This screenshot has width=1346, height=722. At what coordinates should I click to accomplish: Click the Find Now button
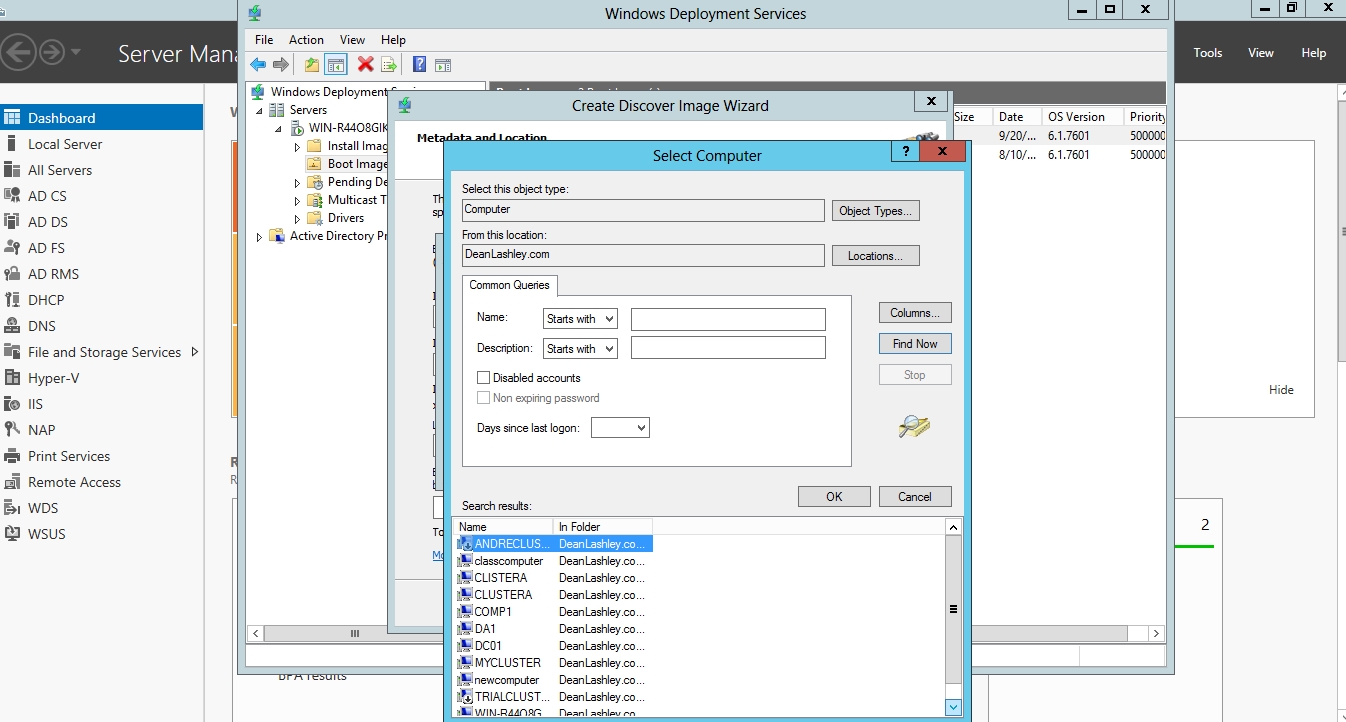pos(914,344)
